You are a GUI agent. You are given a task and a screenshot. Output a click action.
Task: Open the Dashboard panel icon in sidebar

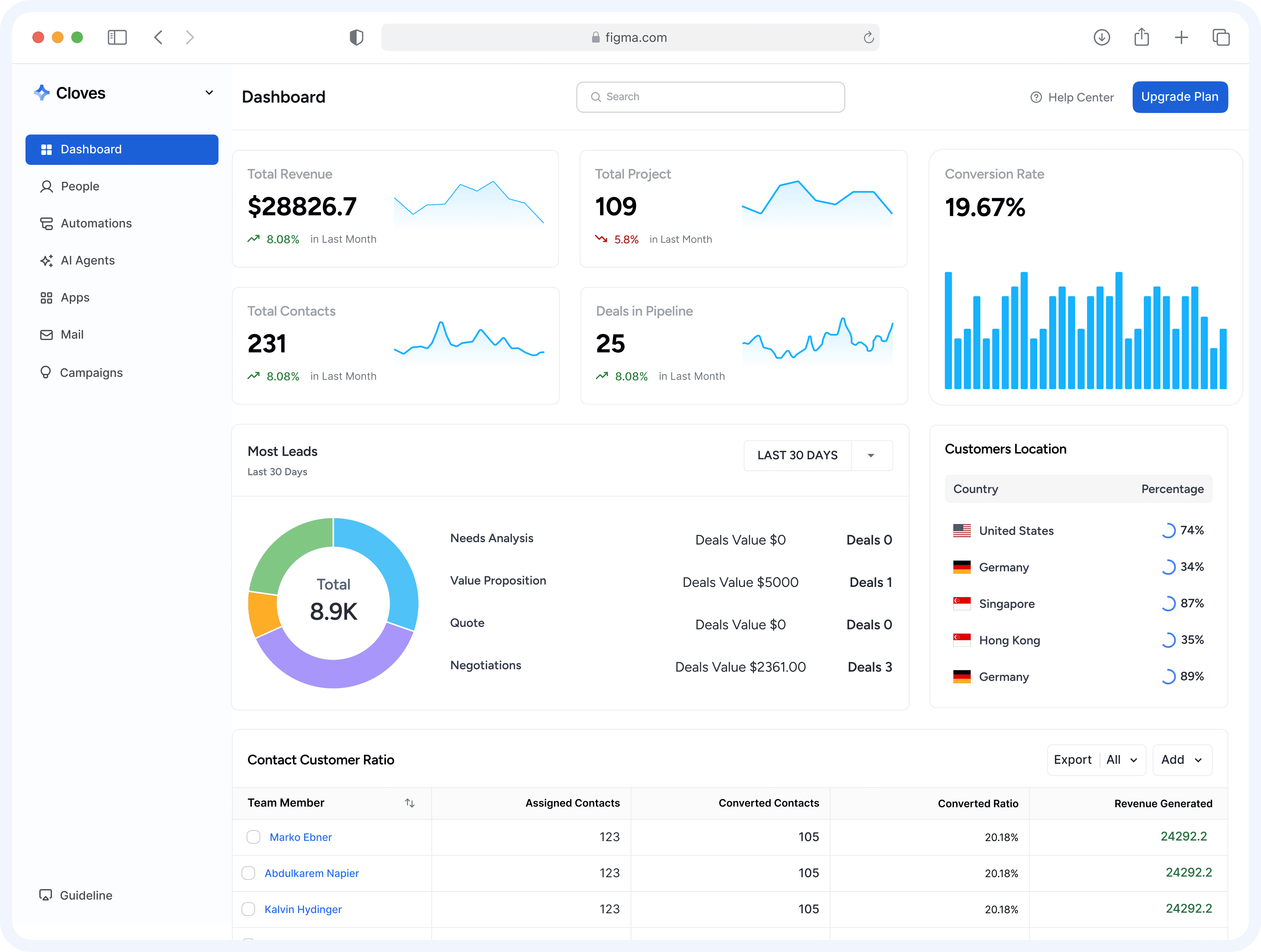click(x=47, y=150)
